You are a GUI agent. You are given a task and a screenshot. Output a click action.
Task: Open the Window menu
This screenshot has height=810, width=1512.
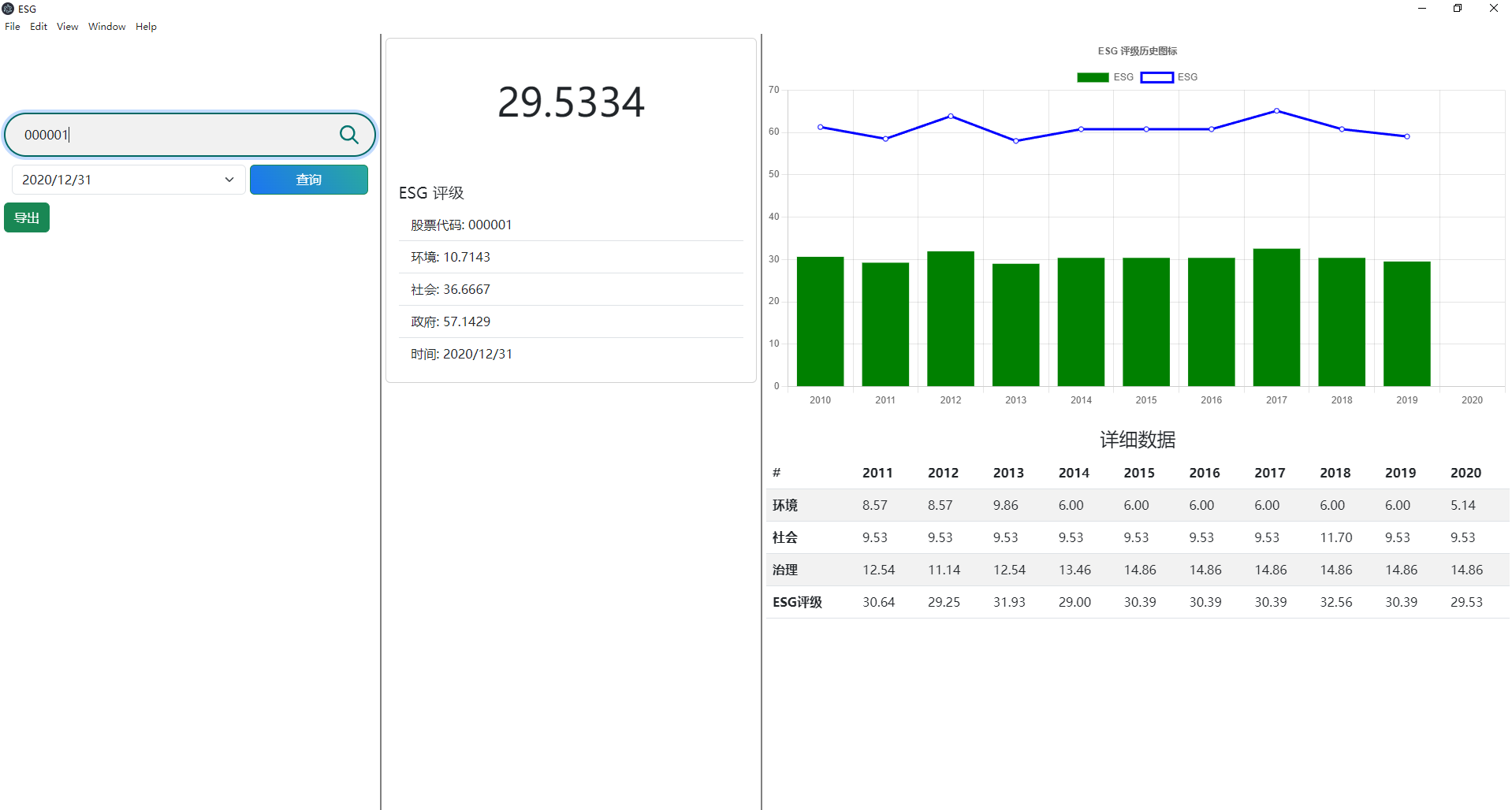[106, 26]
